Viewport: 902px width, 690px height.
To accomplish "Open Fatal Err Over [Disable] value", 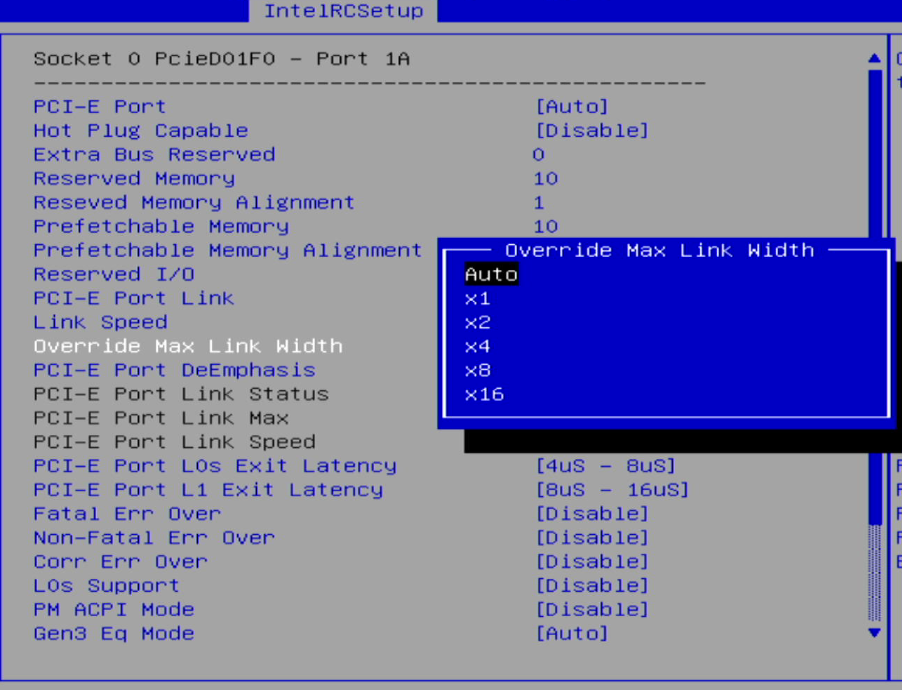I will [x=592, y=514].
